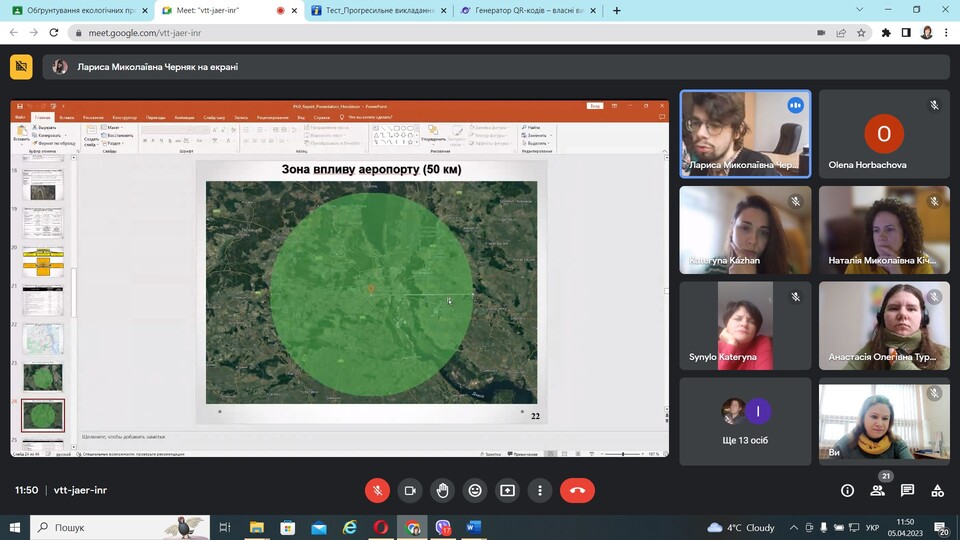Toggle the camera button
The image size is (960, 540).
(x=409, y=490)
